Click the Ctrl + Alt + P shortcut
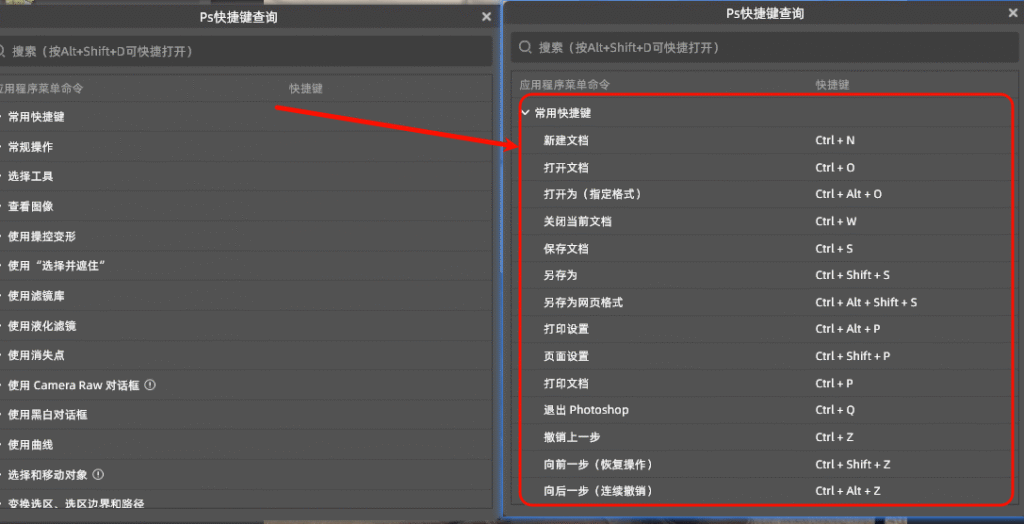Screen dimensions: 1024x524 [x=848, y=329]
